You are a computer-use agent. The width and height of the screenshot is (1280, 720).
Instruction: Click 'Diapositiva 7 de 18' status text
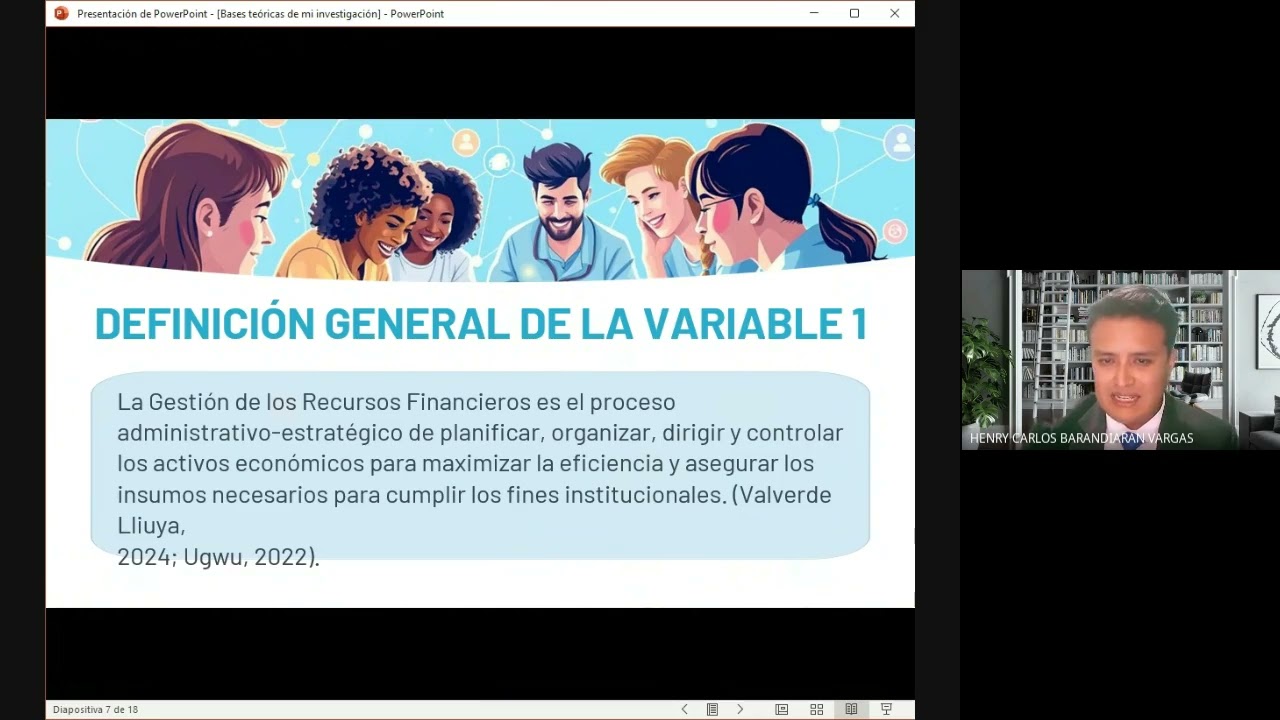(x=96, y=709)
